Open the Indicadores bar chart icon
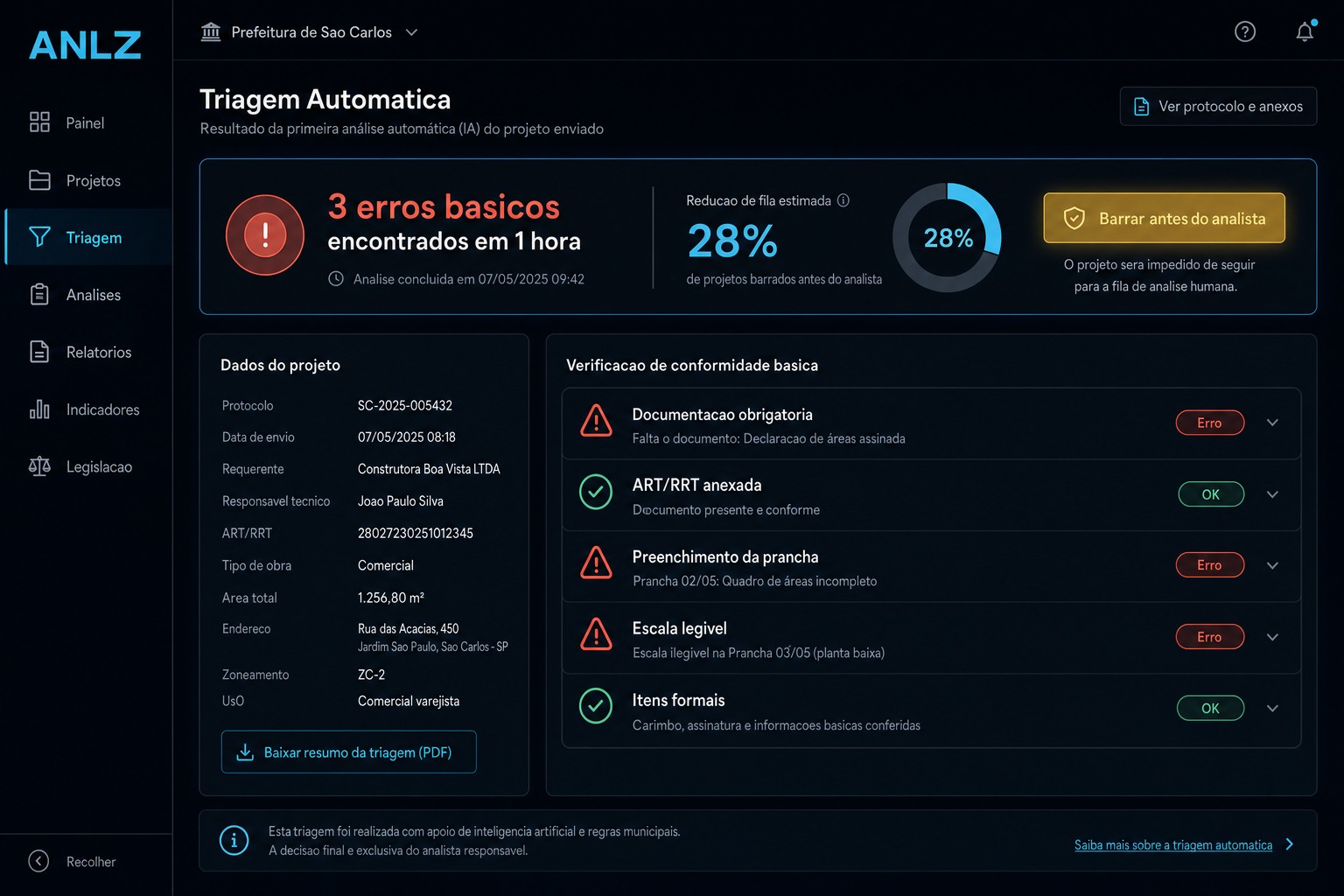The image size is (1344, 896). (x=39, y=409)
